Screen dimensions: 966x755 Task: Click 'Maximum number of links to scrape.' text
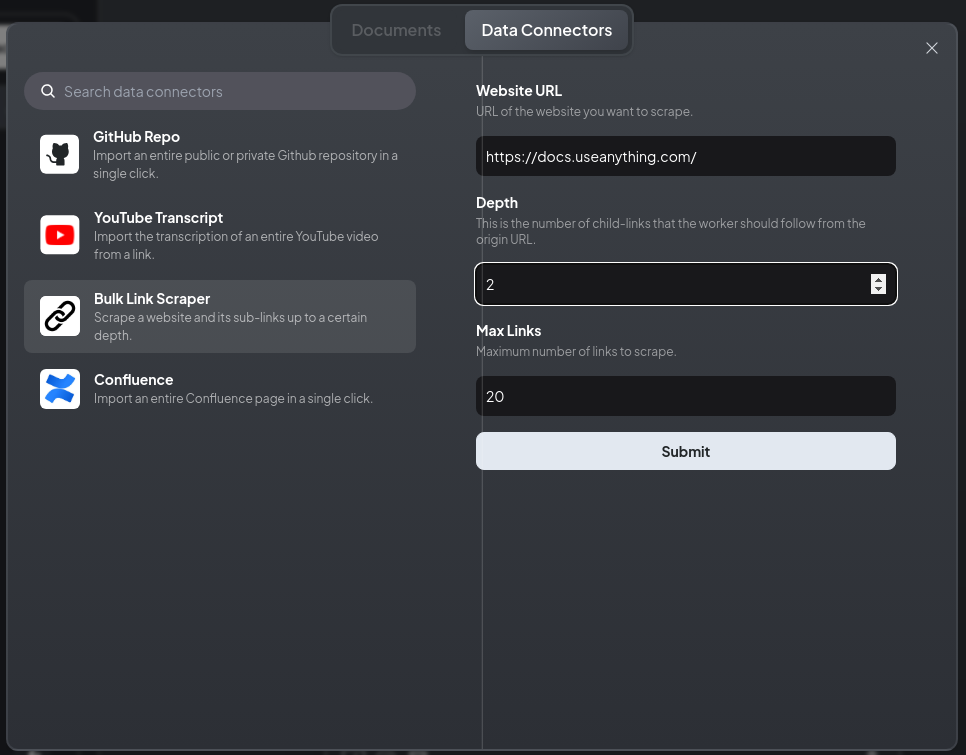[576, 352]
